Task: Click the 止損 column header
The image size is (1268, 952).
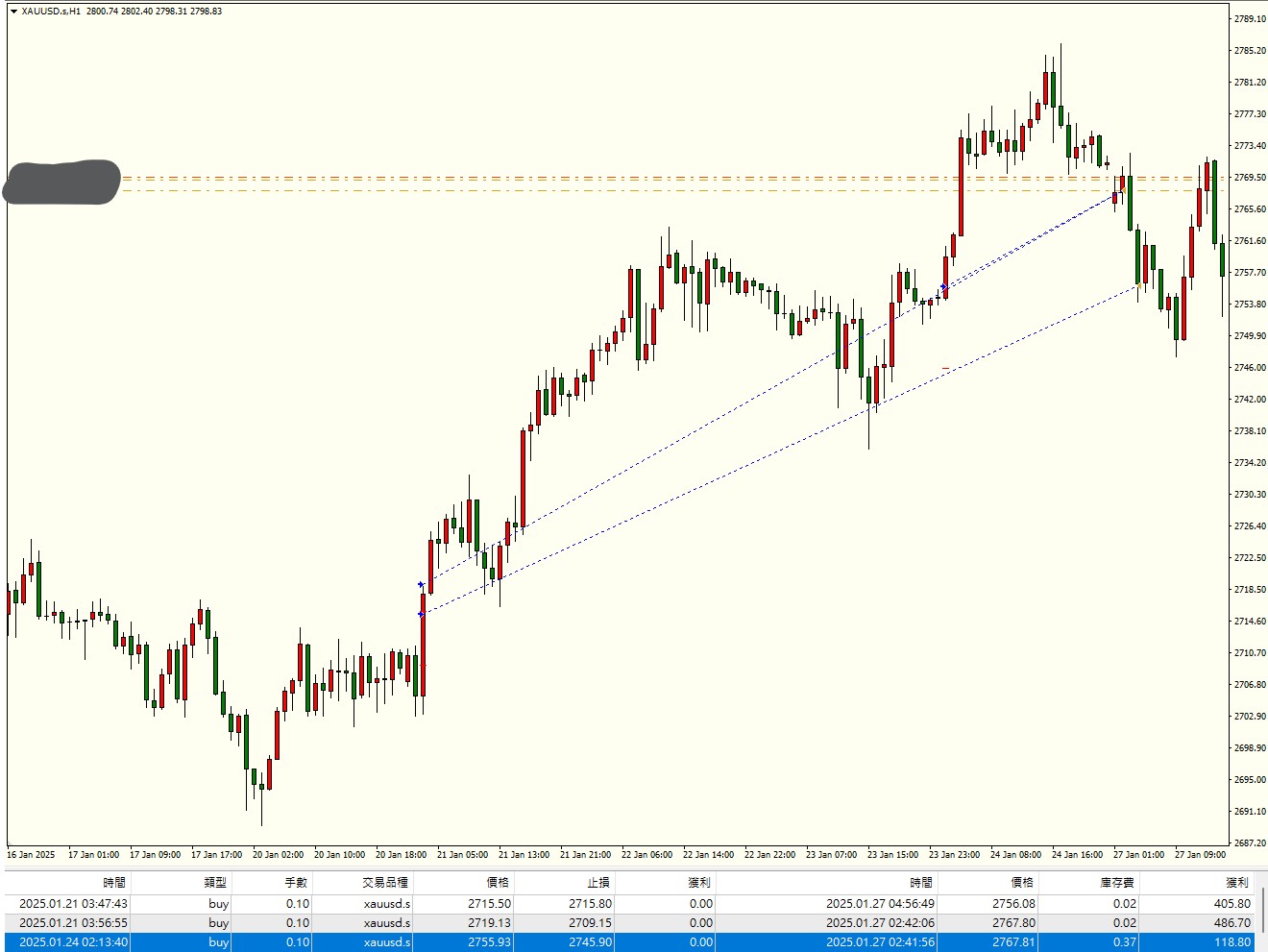Action: (597, 882)
